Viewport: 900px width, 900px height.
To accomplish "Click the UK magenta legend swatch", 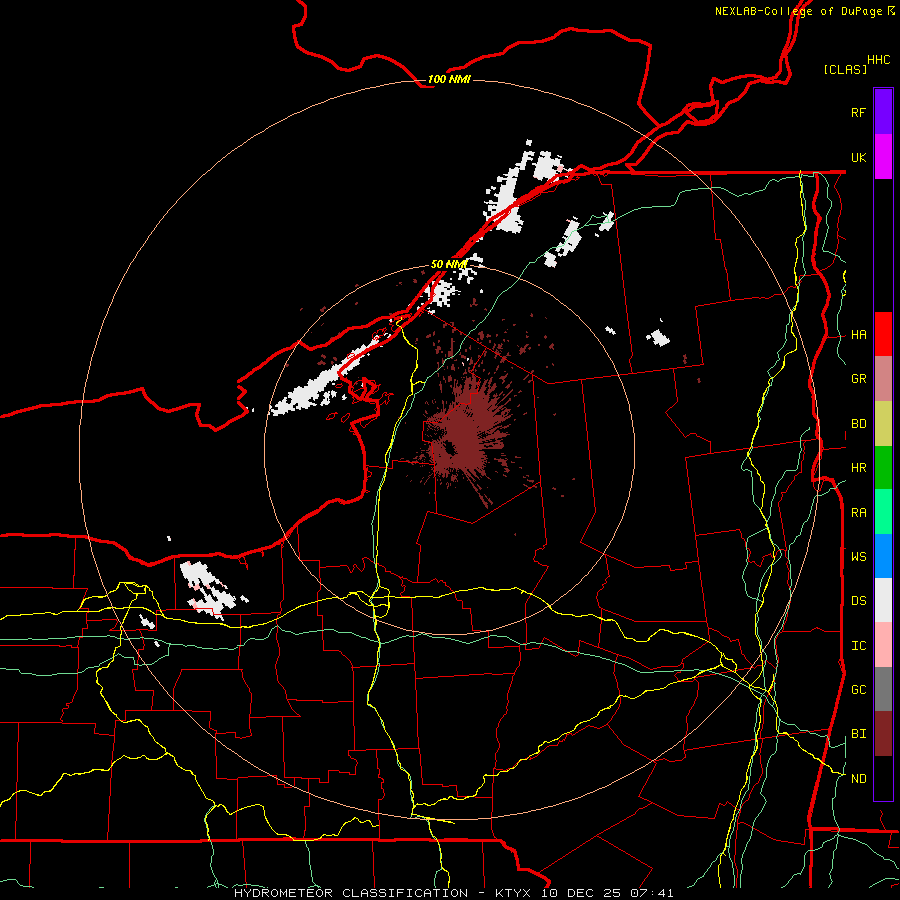I will point(883,157).
